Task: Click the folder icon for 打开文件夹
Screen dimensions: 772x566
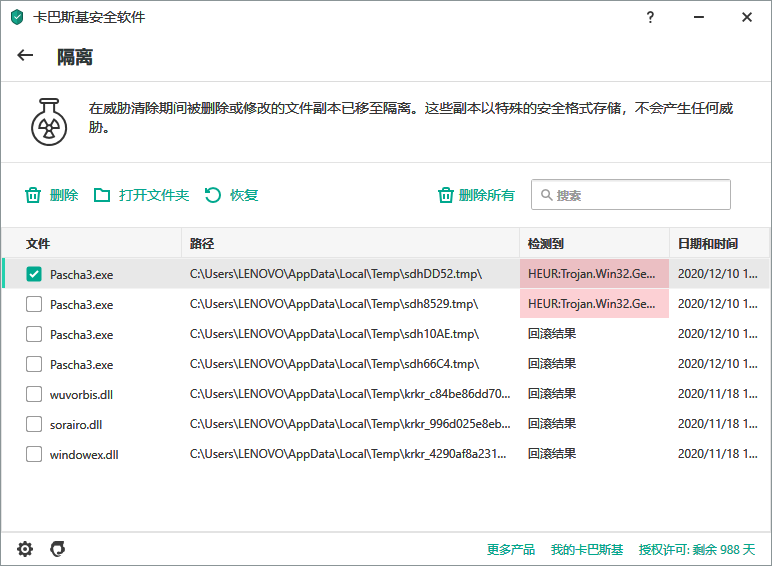Action: point(102,195)
